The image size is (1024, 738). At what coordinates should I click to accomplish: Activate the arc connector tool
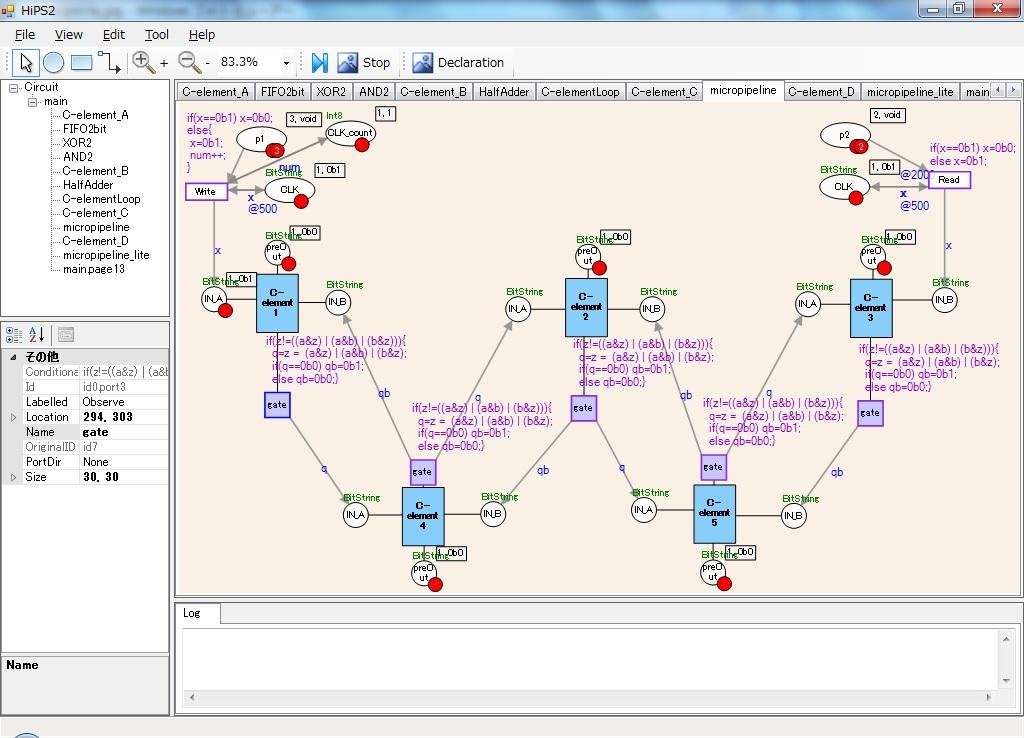pos(109,63)
